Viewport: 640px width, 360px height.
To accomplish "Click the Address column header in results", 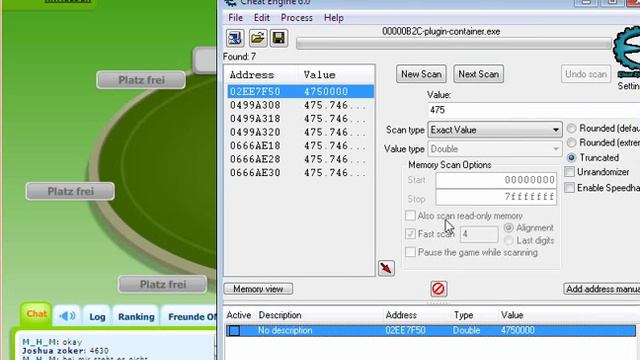I will point(252,75).
